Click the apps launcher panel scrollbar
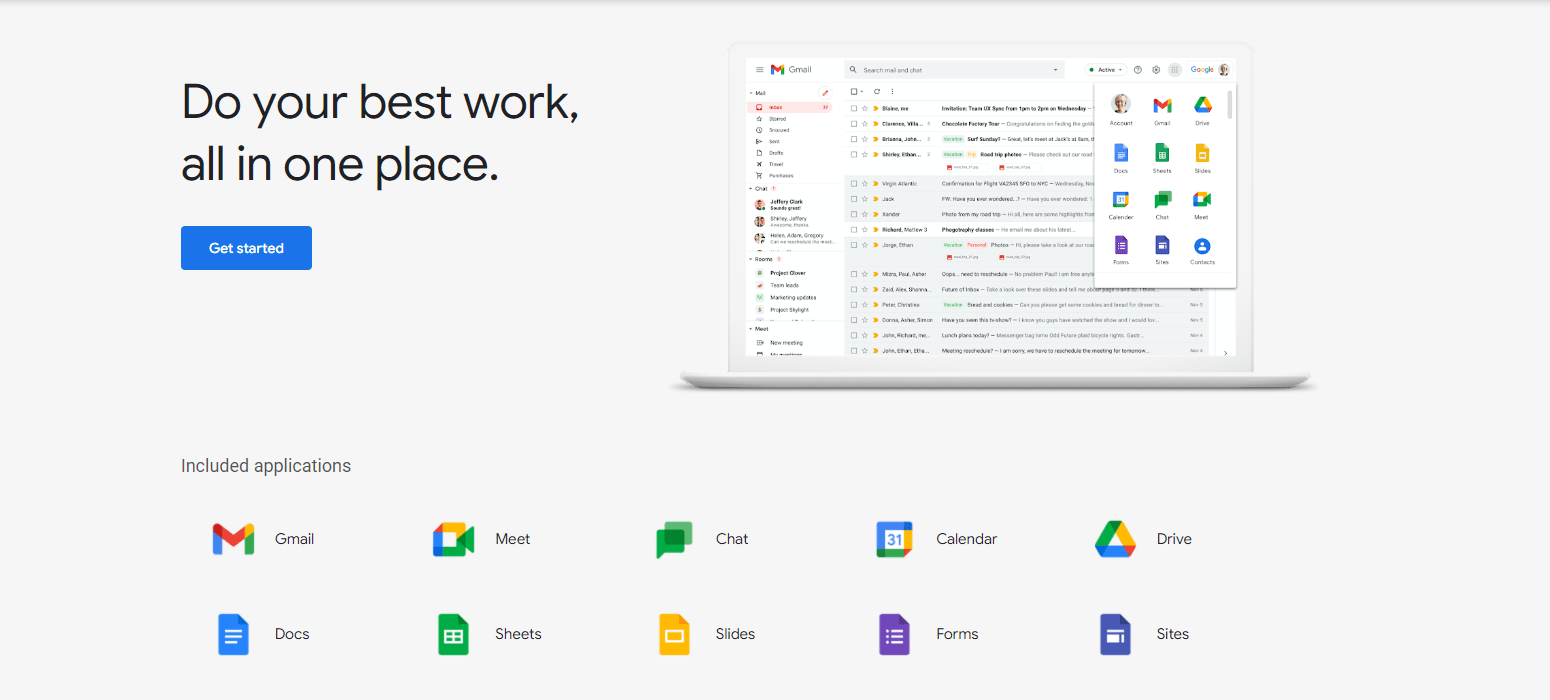Screen dimensions: 1550x700 pyautogui.click(x=1229, y=104)
